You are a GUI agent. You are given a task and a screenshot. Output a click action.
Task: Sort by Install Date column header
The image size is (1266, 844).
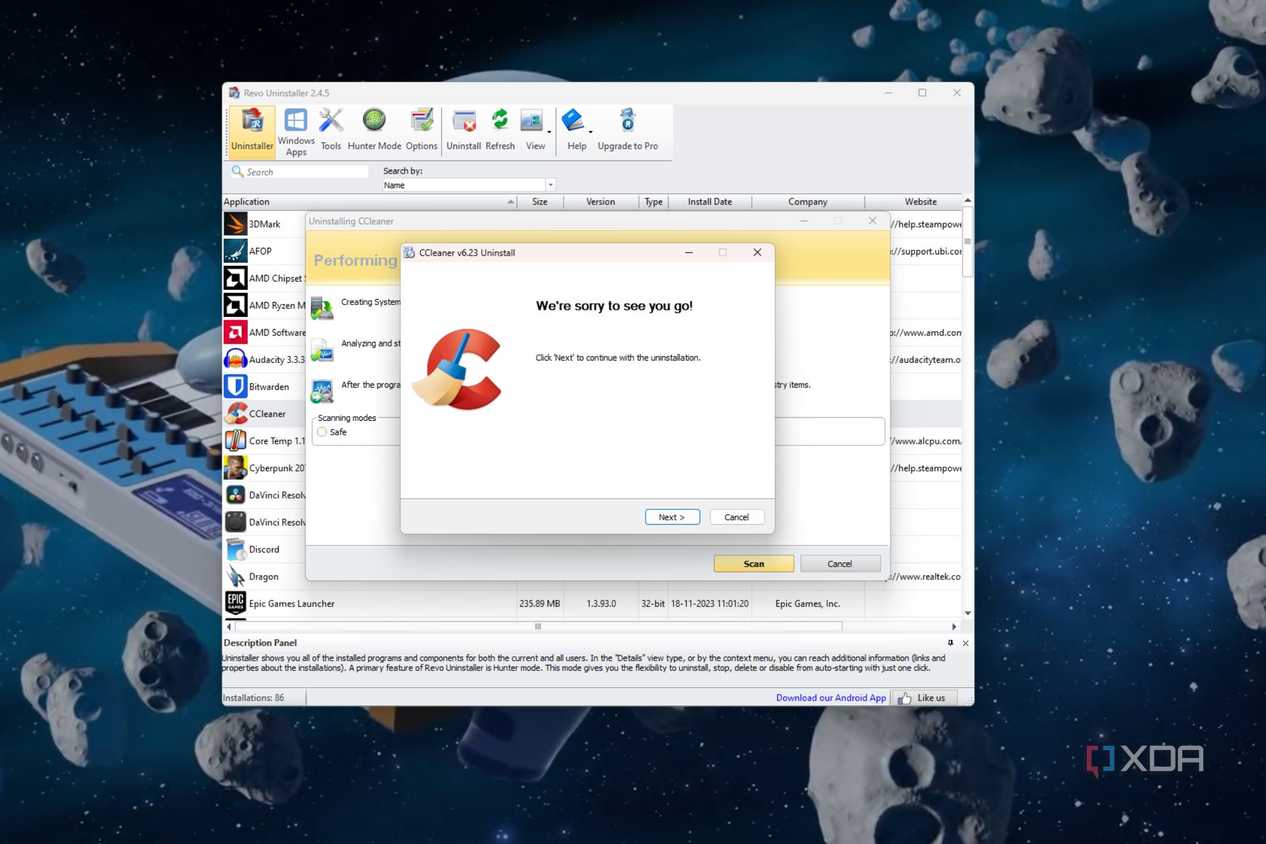point(709,202)
